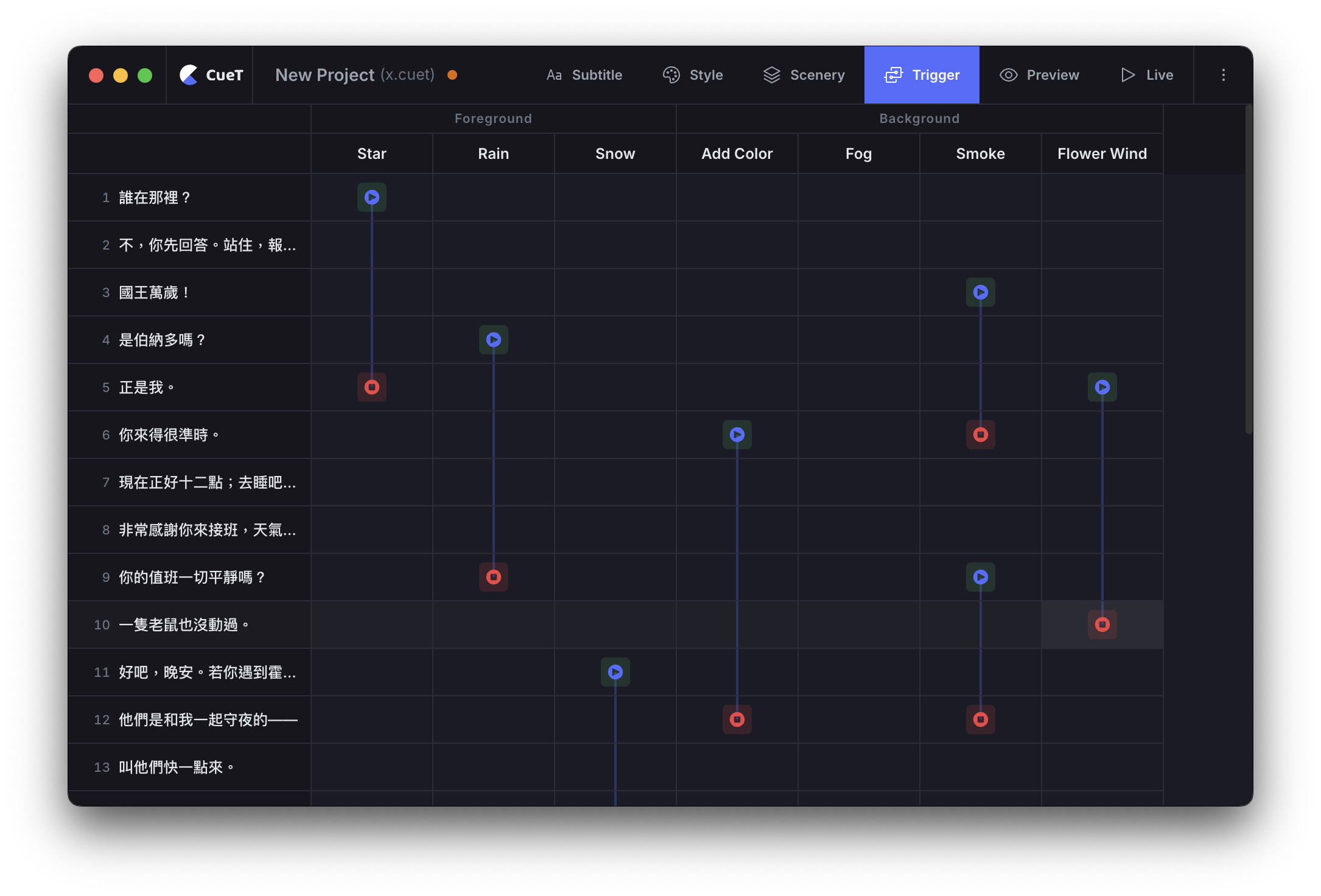1321x896 pixels.
Task: Click the Rain stop marker on line 9
Action: [493, 577]
